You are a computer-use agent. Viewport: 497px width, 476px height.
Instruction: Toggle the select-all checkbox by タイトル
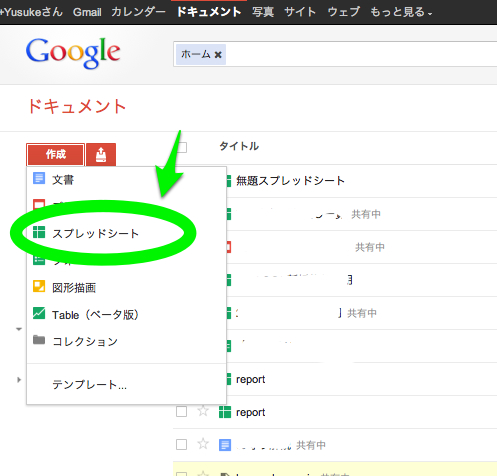[182, 147]
